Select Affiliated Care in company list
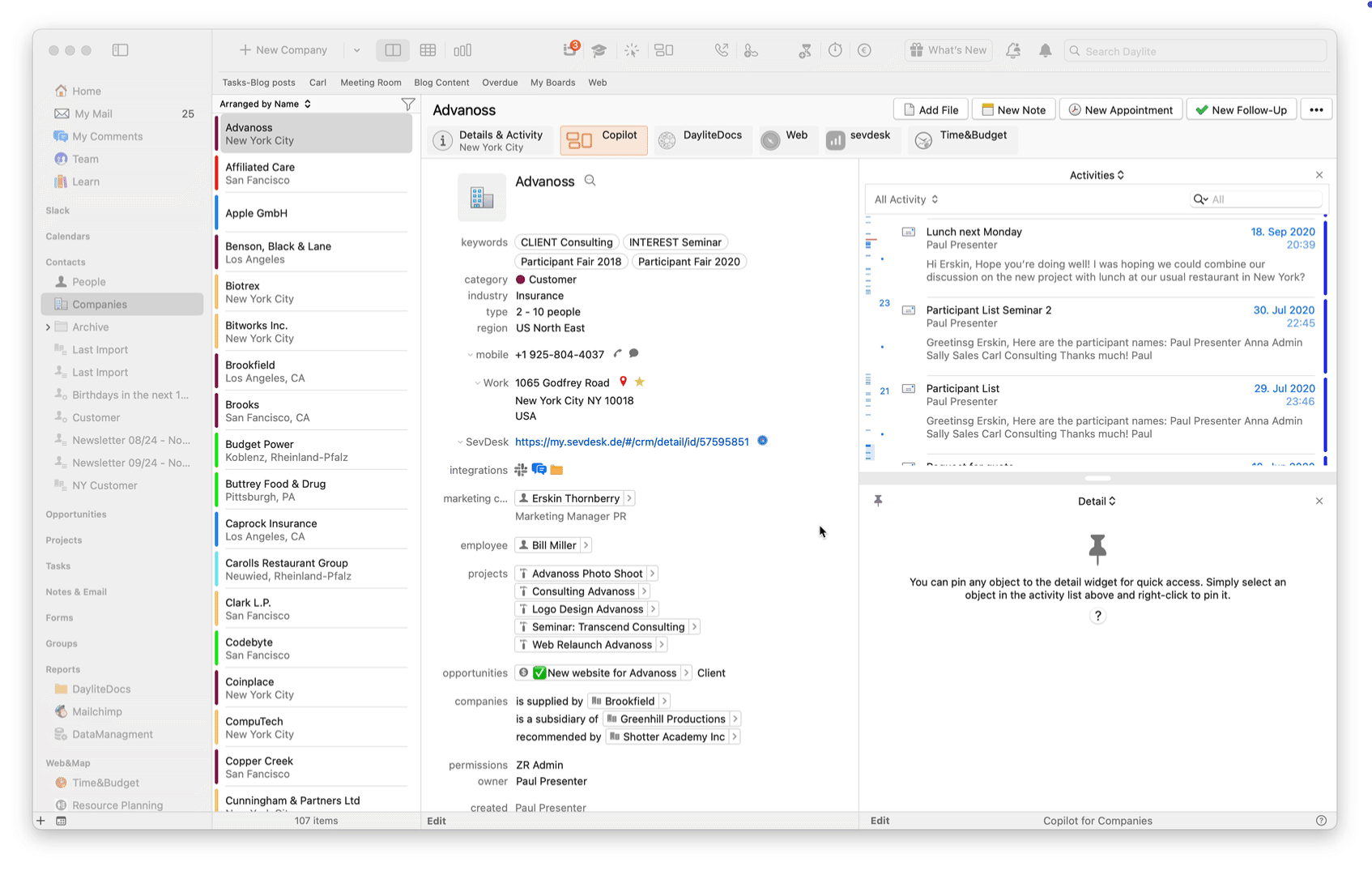This screenshot has height=875, width=1372. (314, 173)
